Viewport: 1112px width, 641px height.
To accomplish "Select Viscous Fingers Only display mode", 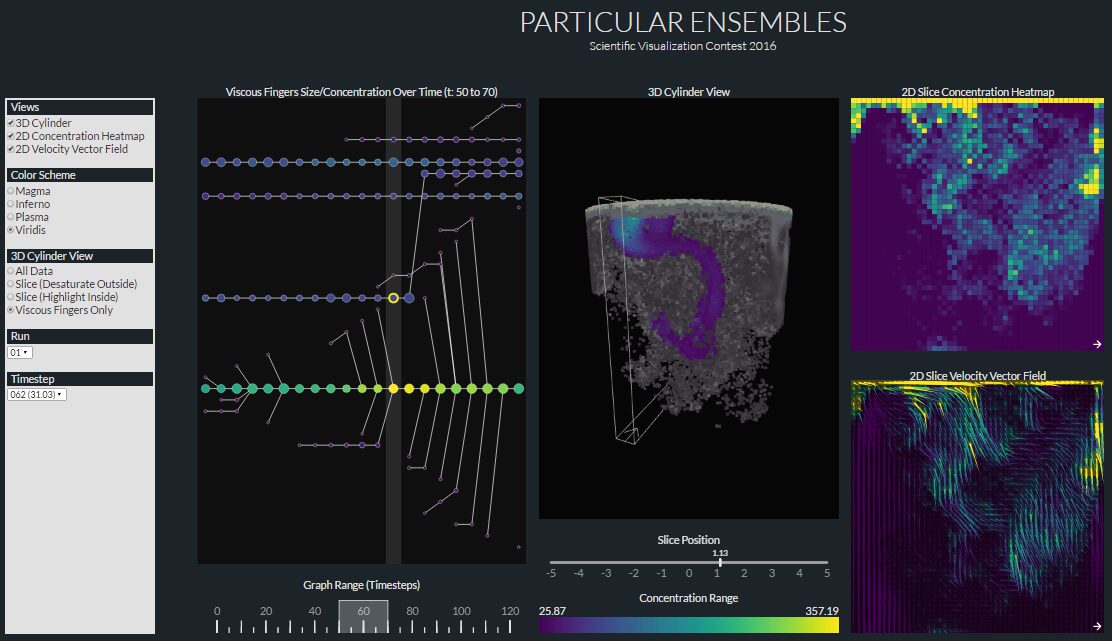I will (10, 311).
